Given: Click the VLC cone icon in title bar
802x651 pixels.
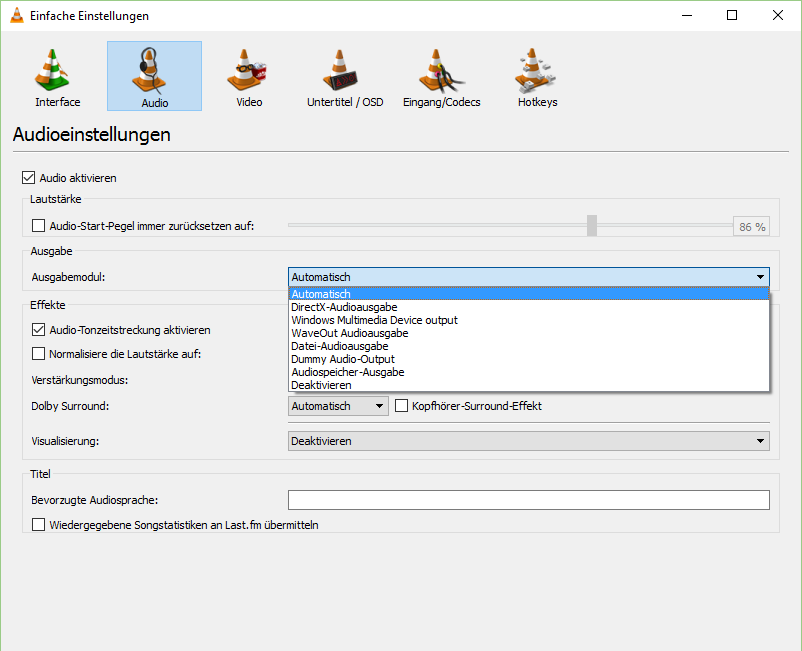Looking at the screenshot, I should click(17, 15).
